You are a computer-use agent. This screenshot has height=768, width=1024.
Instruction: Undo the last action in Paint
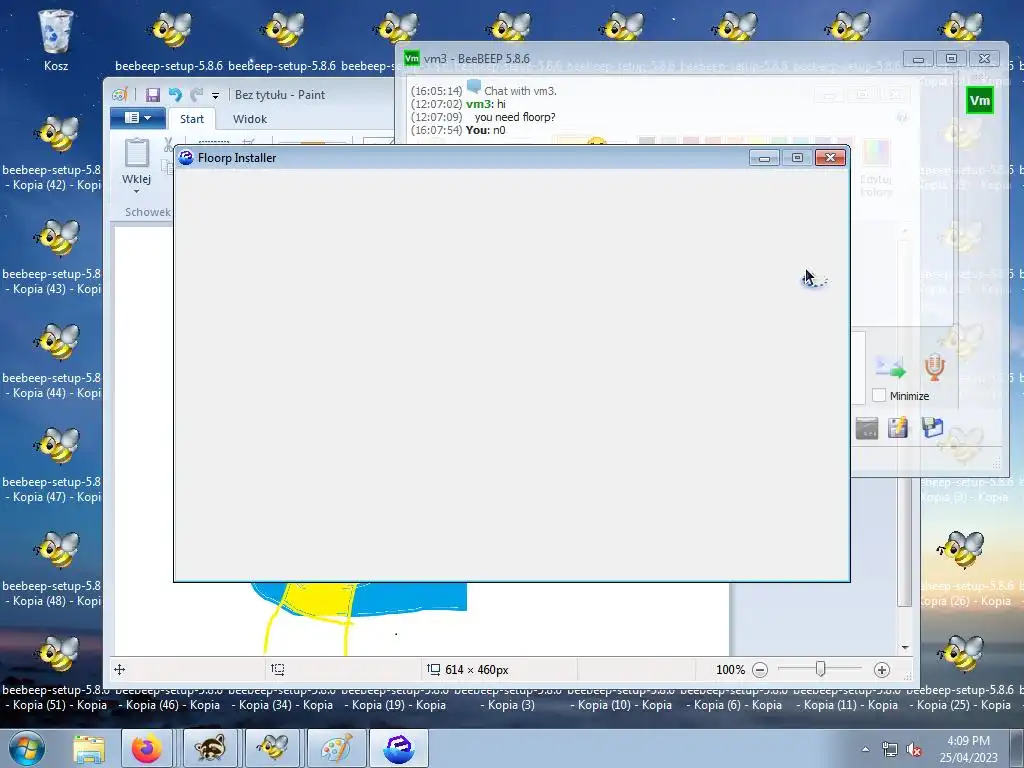(x=175, y=95)
